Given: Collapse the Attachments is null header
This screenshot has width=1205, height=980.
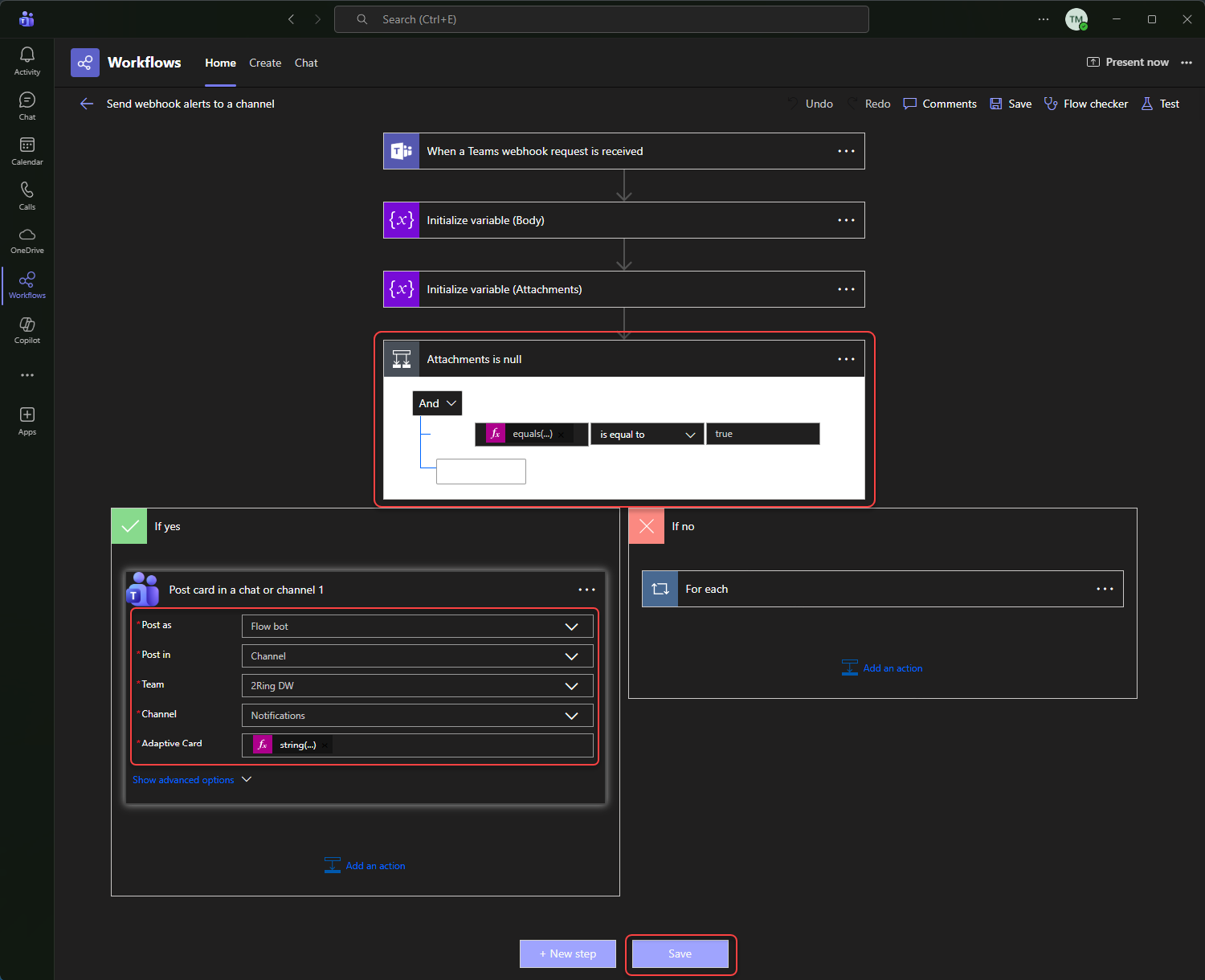Looking at the screenshot, I should [624, 359].
